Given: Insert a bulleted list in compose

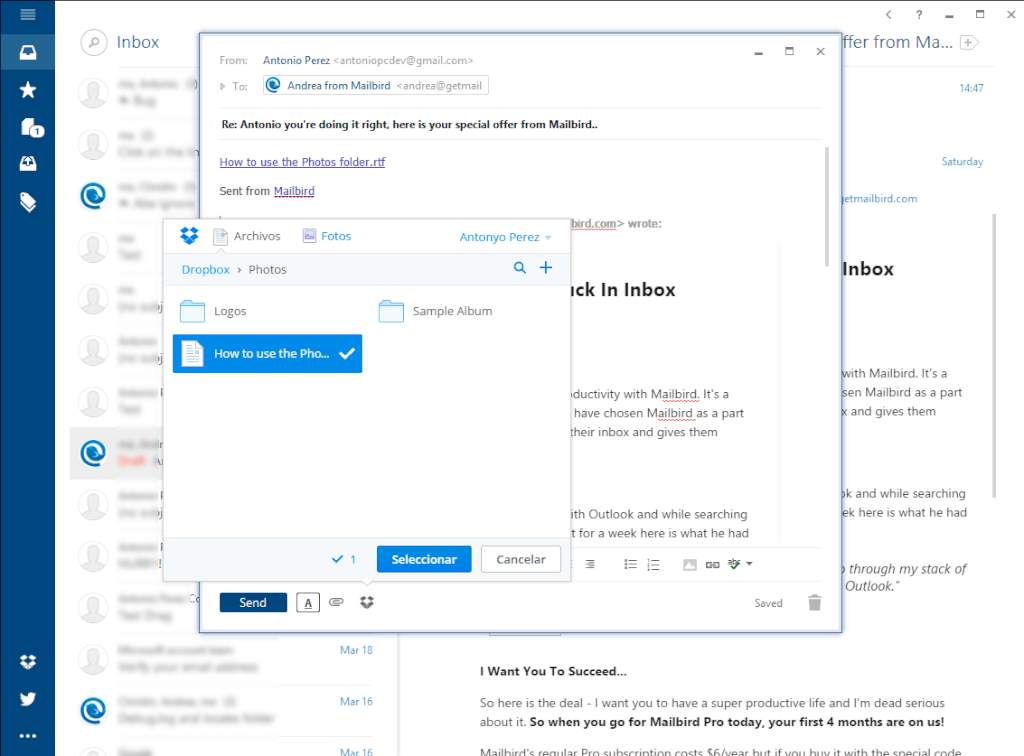Looking at the screenshot, I should click(630, 564).
